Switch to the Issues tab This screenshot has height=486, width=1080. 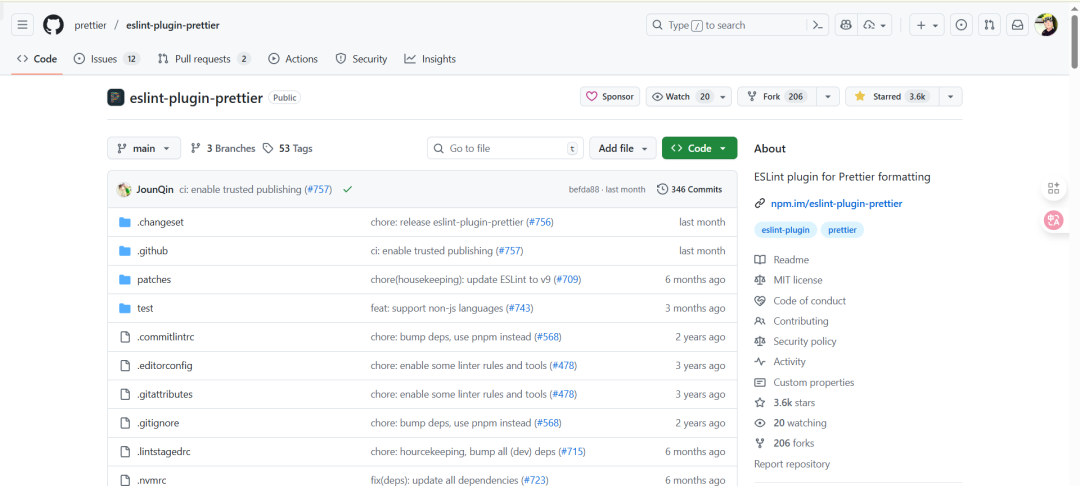coord(107,59)
